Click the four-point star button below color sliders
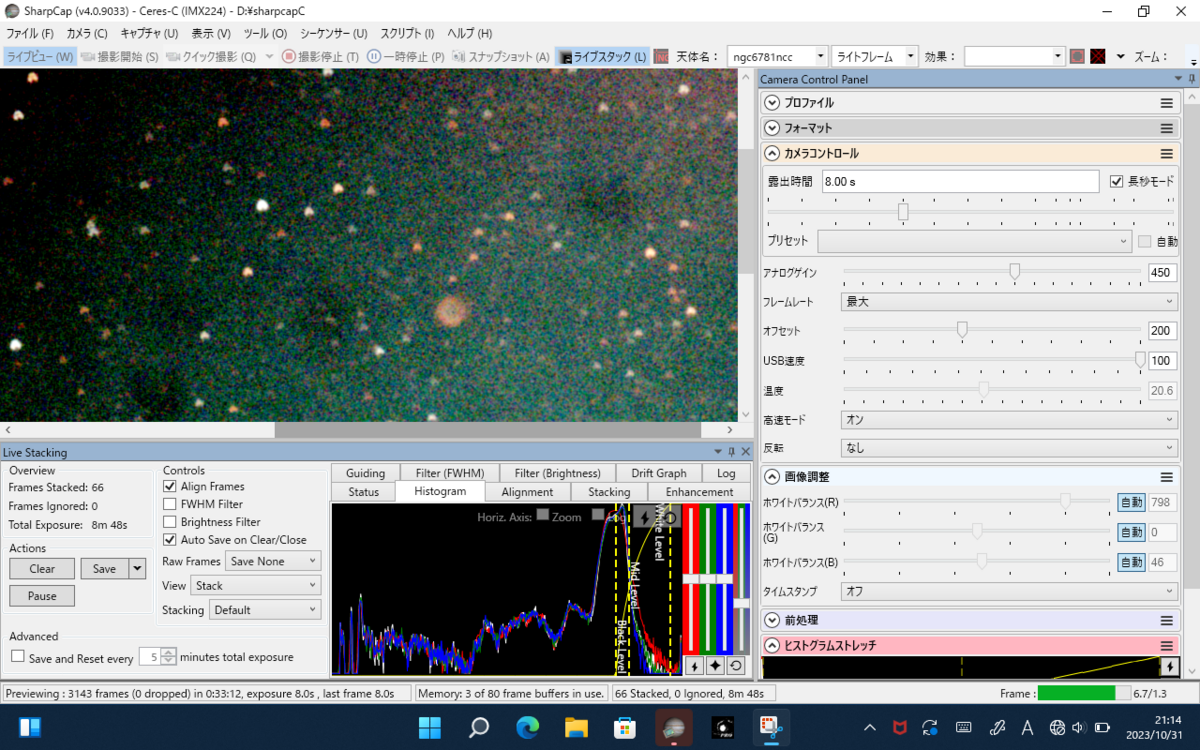The height and width of the screenshot is (750, 1200). (714, 666)
